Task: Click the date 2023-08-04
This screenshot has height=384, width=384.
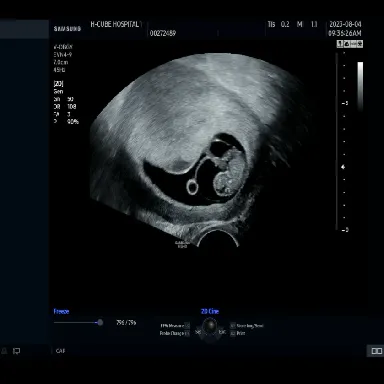Action: (x=345, y=24)
